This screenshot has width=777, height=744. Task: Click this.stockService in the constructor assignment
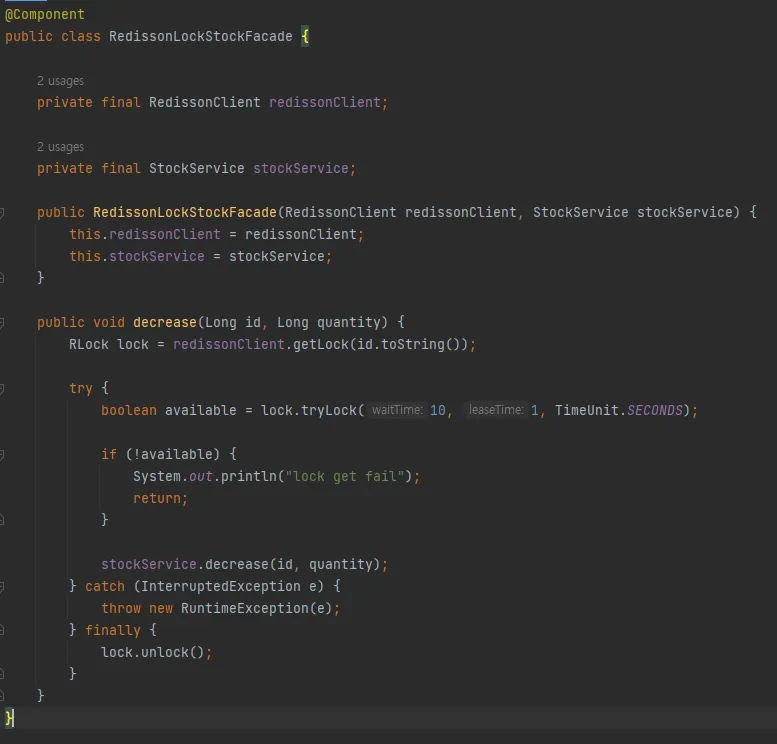coord(137,256)
